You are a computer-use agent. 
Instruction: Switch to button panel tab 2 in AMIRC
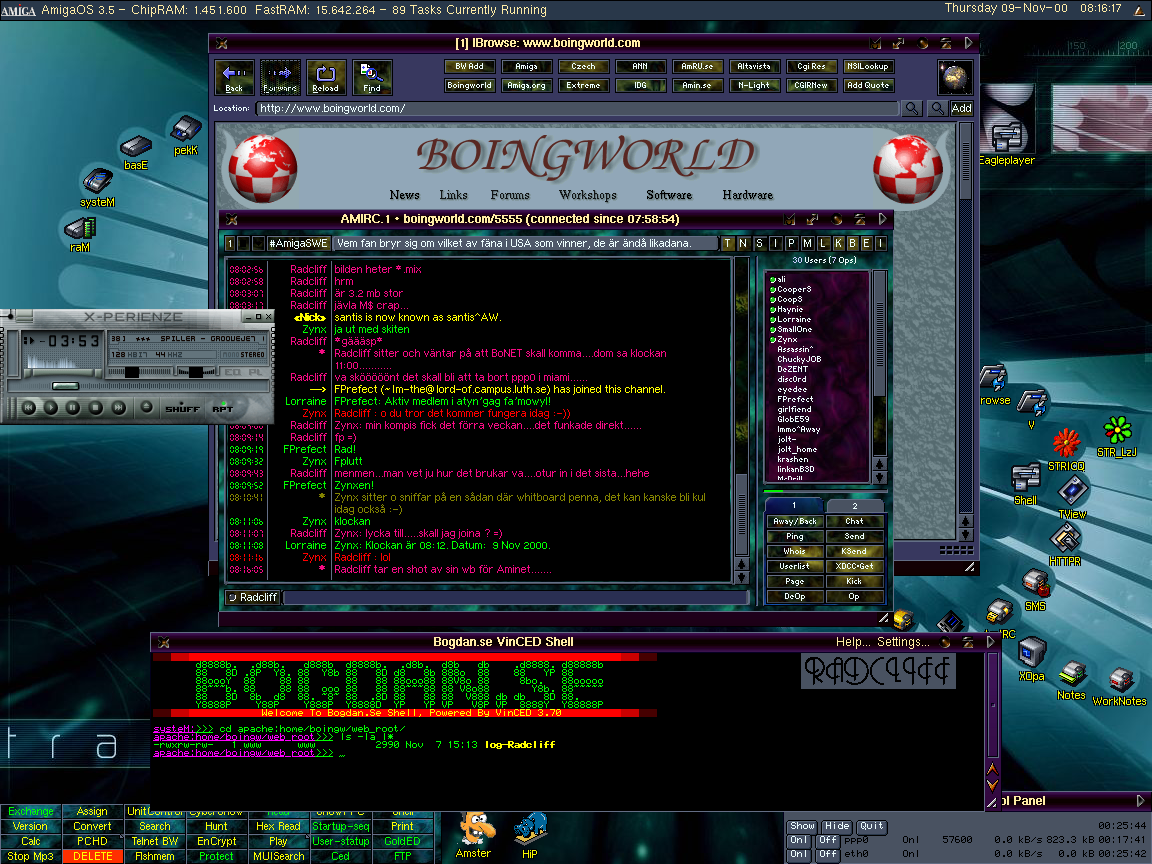(856, 506)
